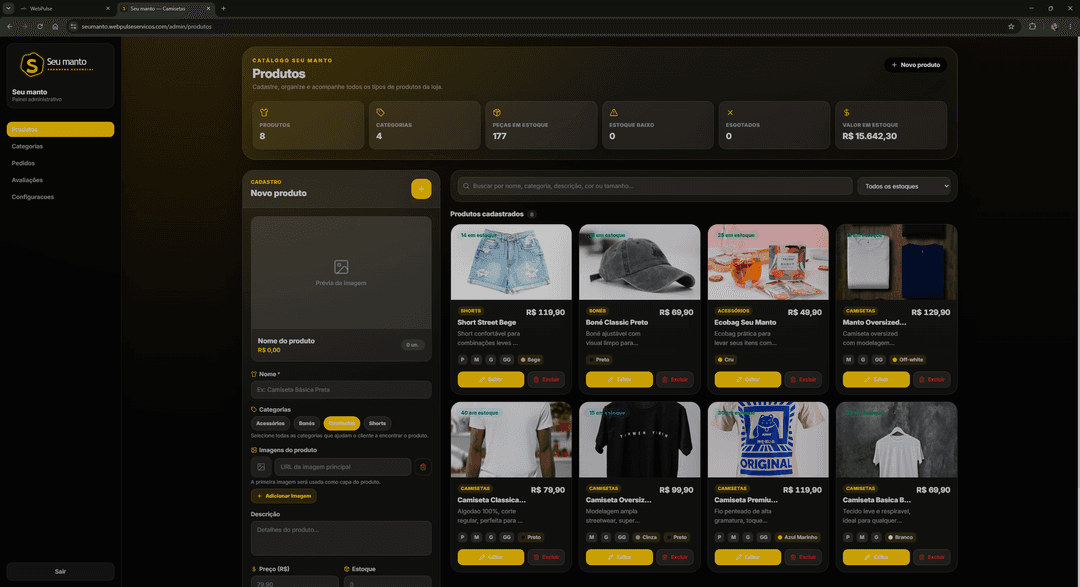
Task: Delete the Manto Oversized product
Action: coord(932,380)
